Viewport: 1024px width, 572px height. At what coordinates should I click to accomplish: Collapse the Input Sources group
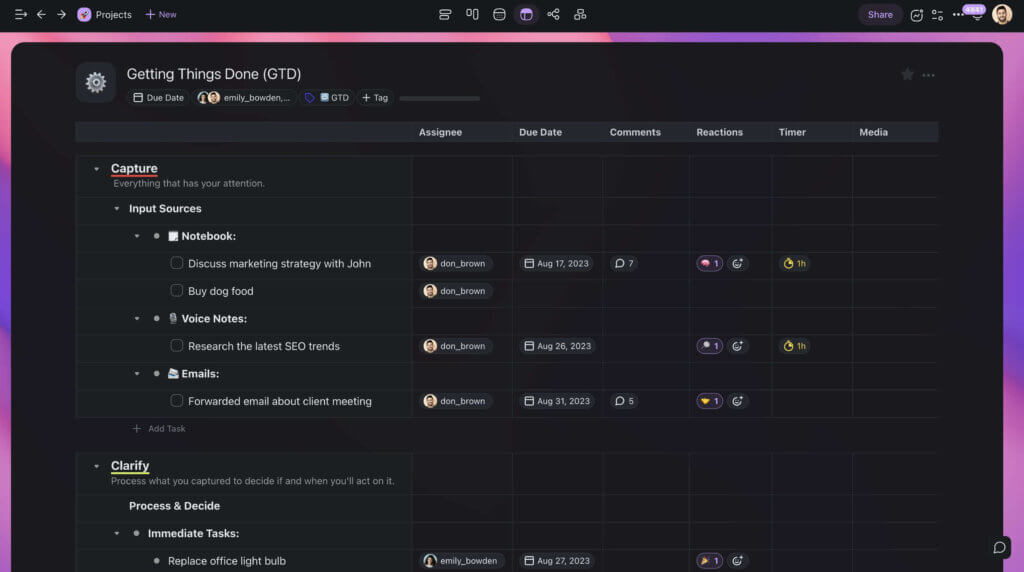click(116, 209)
